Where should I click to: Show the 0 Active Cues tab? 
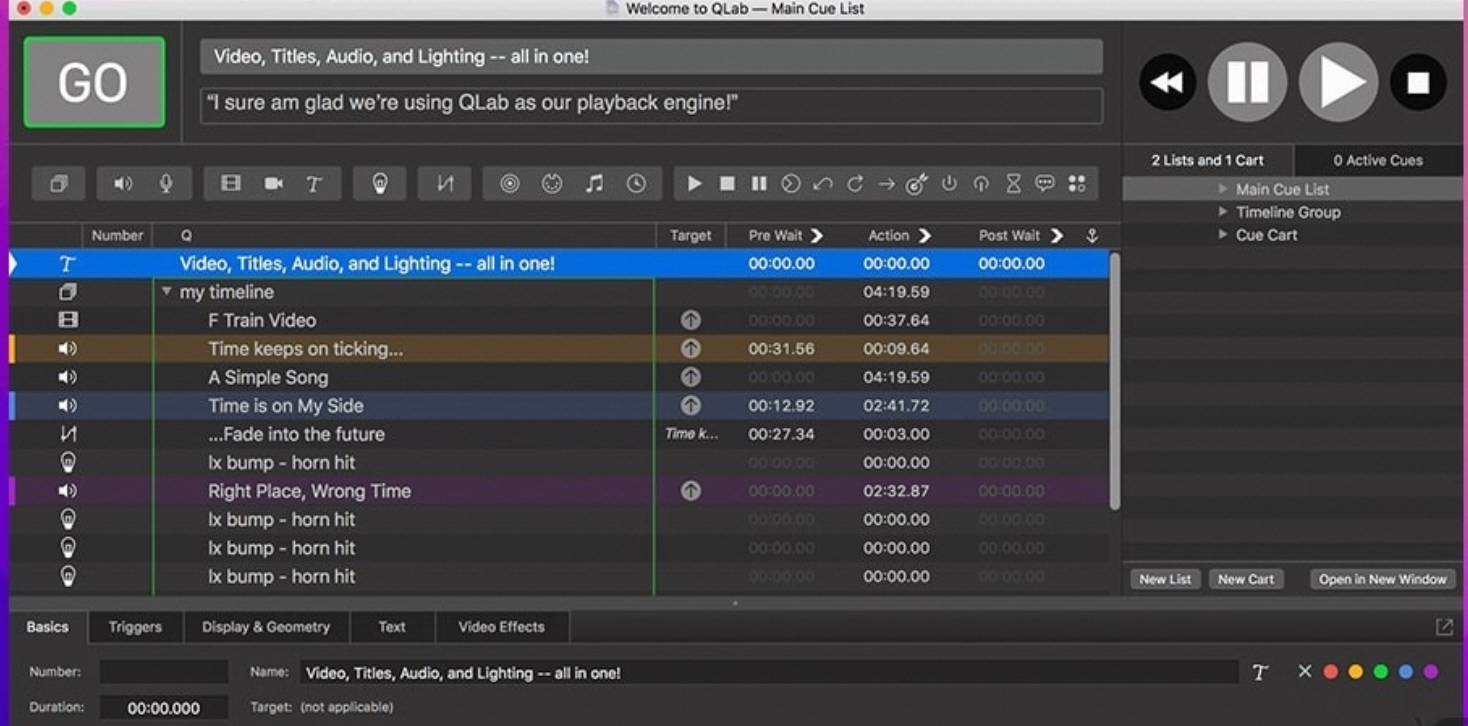(x=1378, y=160)
